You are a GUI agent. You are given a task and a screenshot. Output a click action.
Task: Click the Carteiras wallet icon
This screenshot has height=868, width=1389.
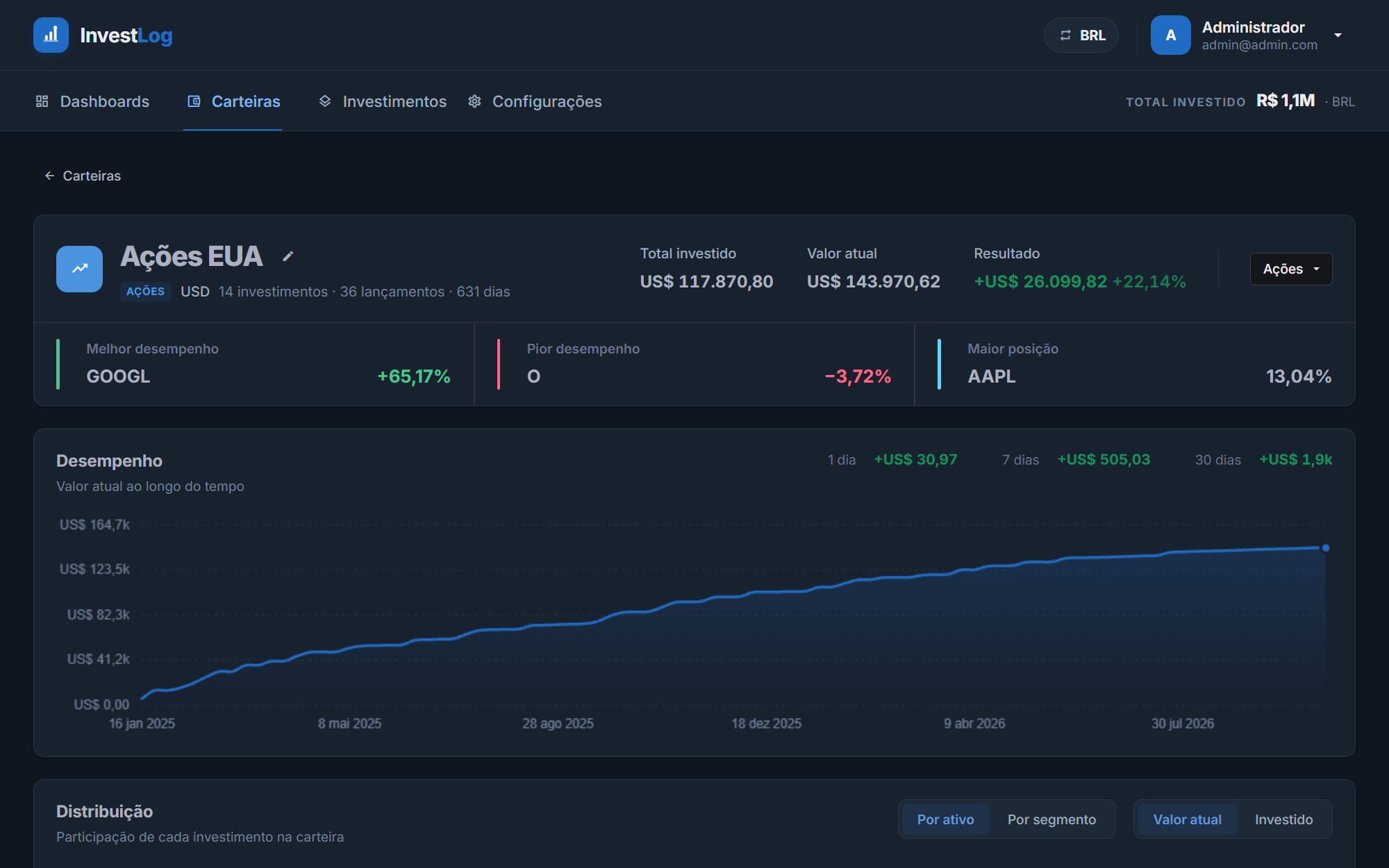[x=194, y=101]
